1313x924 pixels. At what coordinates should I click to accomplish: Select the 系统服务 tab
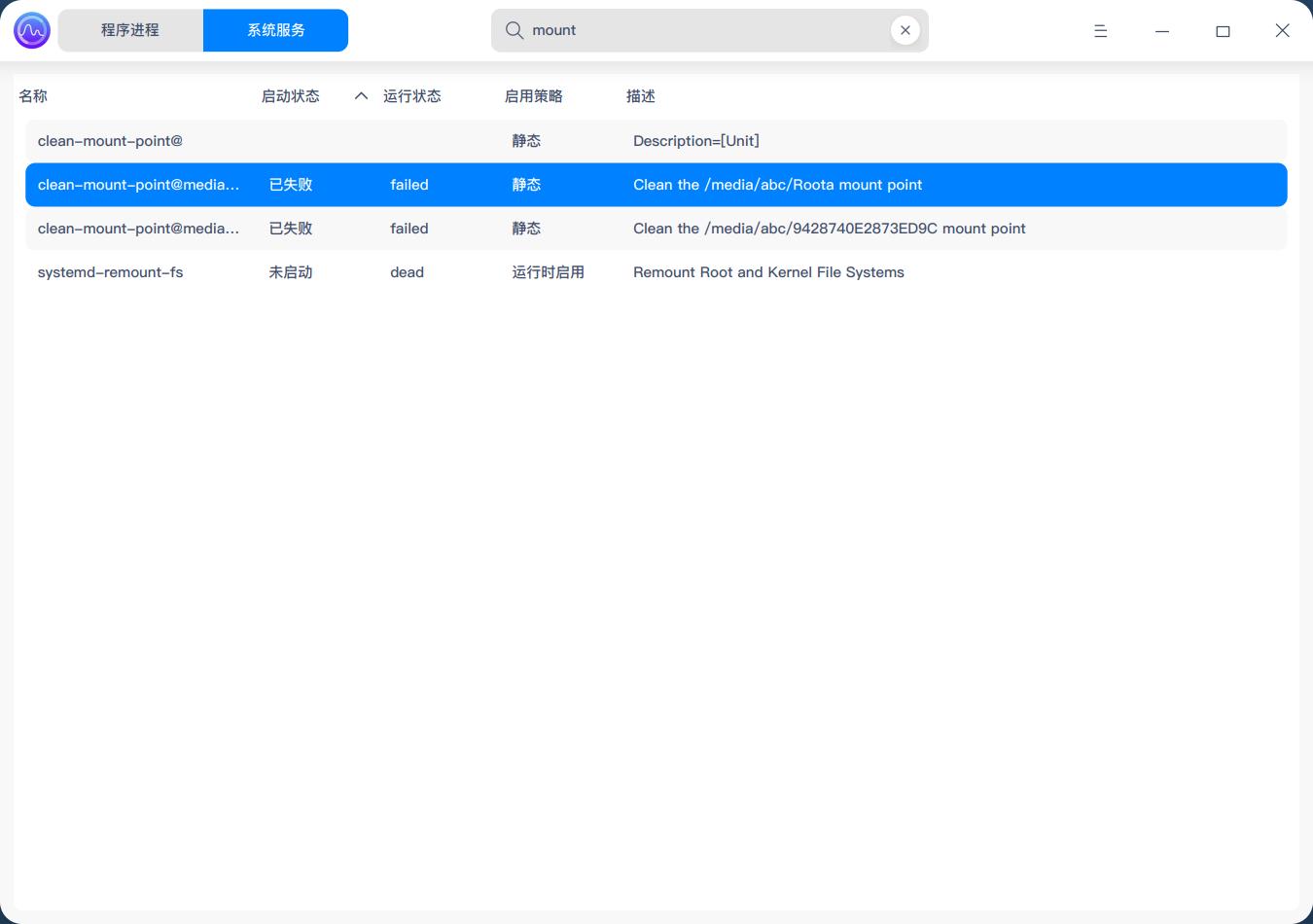pos(275,30)
